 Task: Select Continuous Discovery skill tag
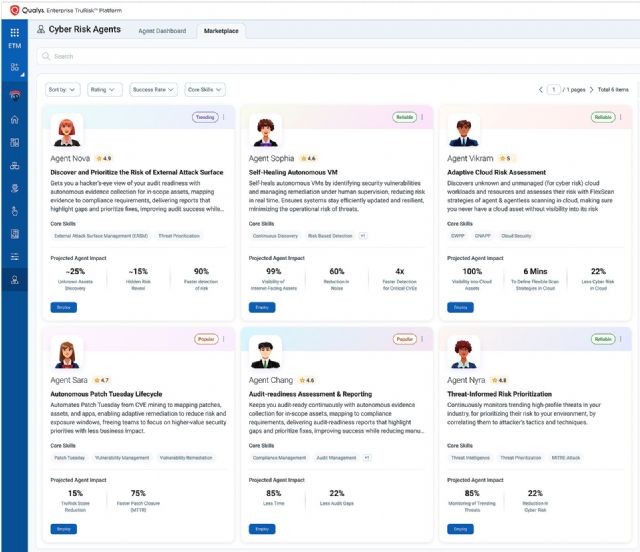(275, 236)
